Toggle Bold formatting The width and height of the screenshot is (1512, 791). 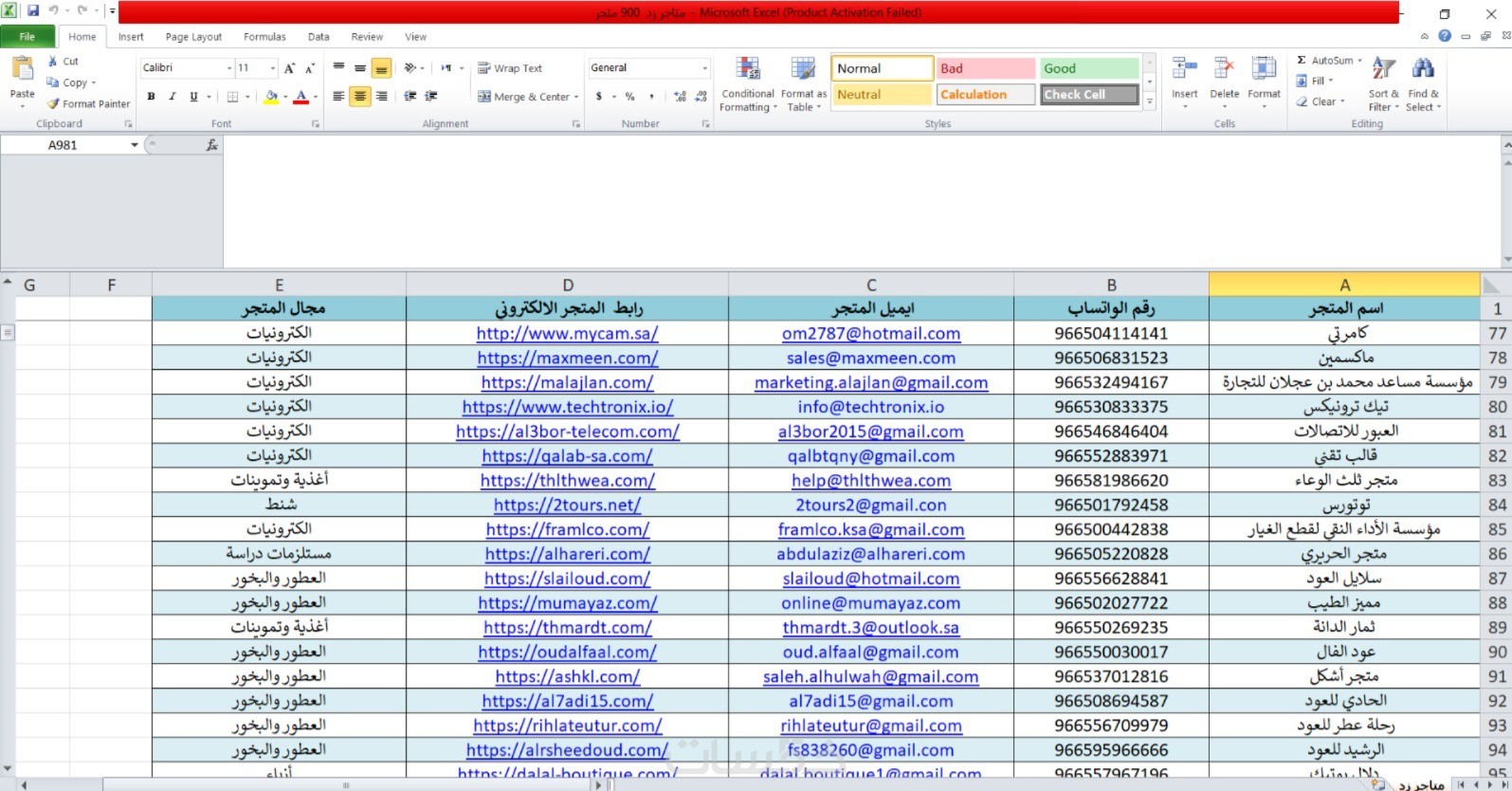coord(151,96)
